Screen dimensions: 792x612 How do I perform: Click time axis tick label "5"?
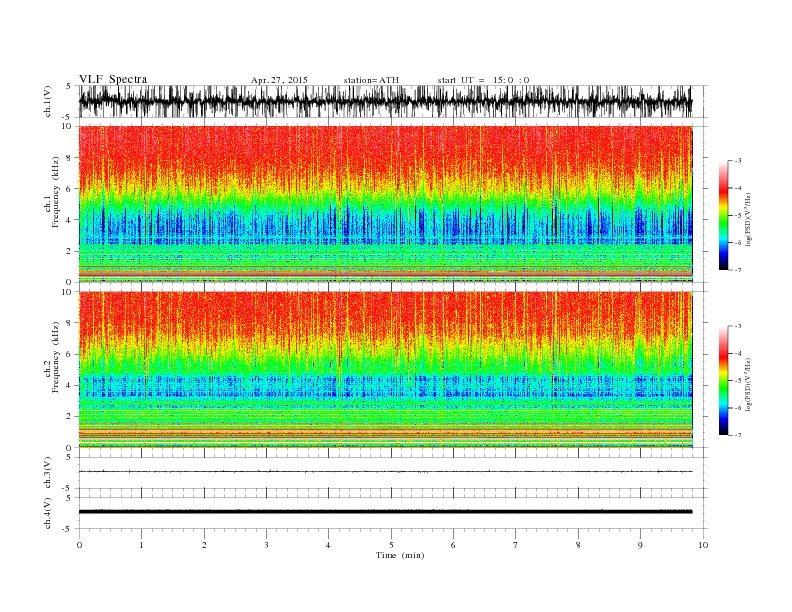click(x=391, y=545)
